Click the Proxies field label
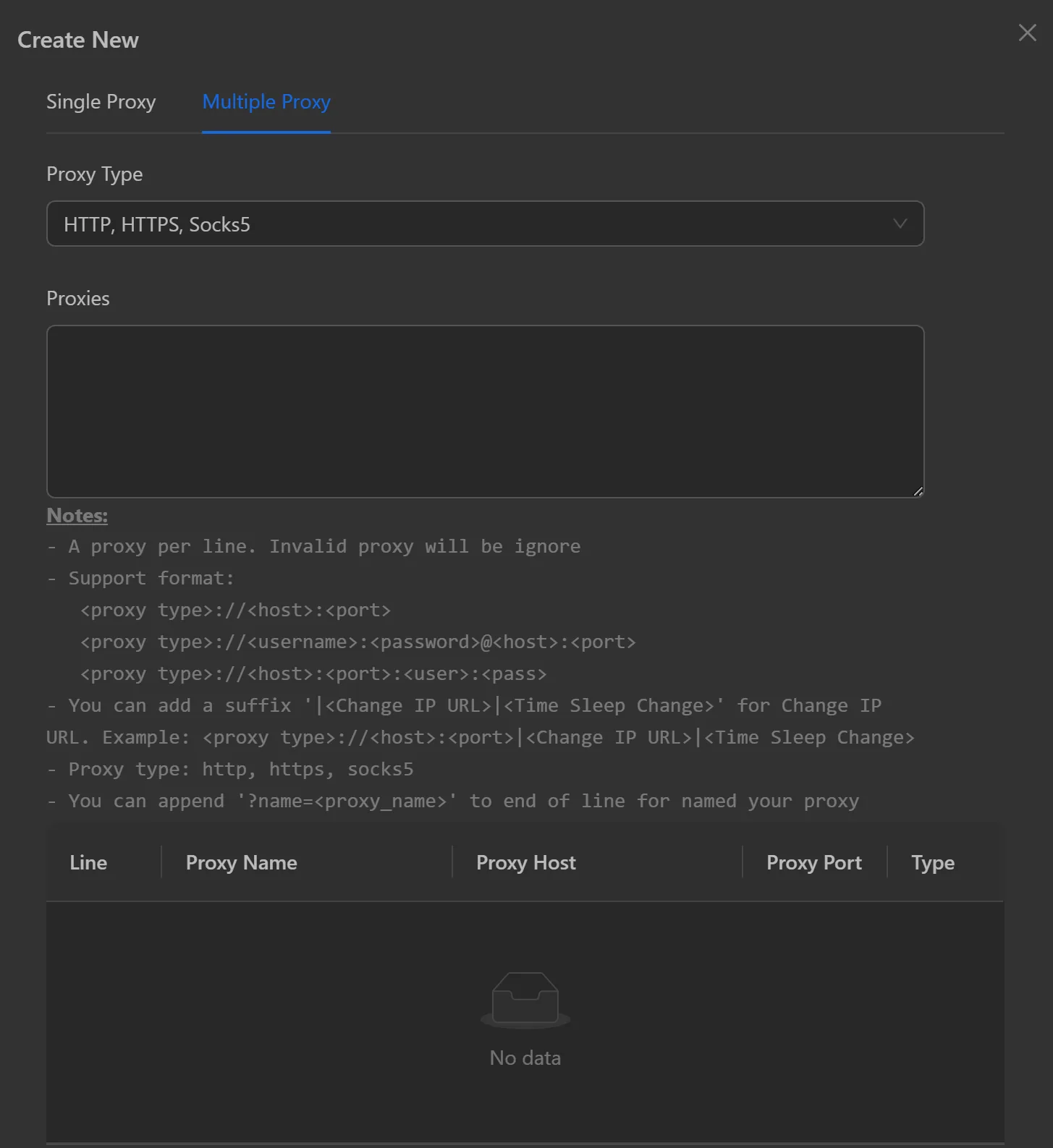This screenshot has width=1053, height=1148. coord(78,299)
